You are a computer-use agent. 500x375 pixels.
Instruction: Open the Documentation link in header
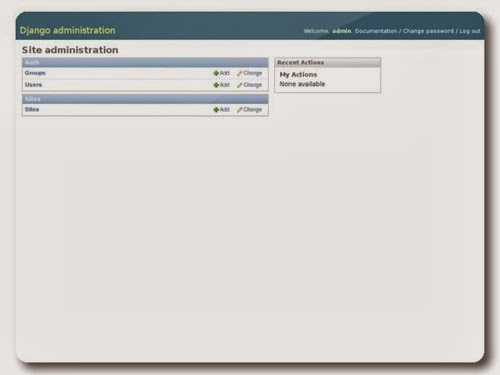pyautogui.click(x=376, y=31)
